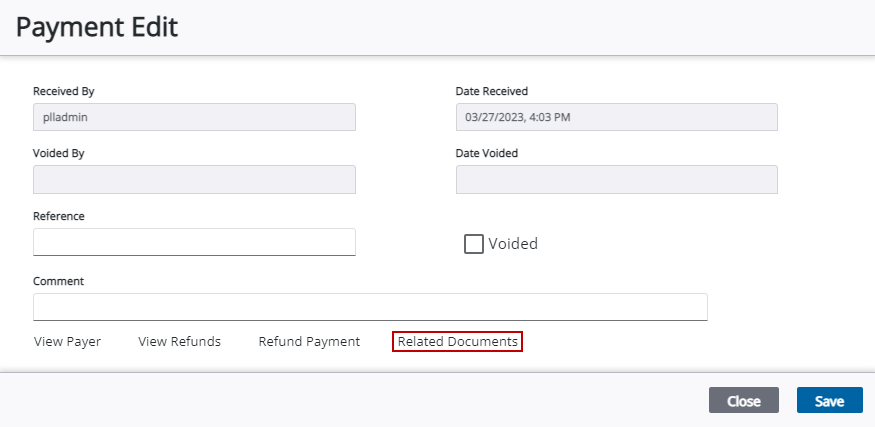
Task: Select the empty Date Voided field
Action: pos(616,179)
